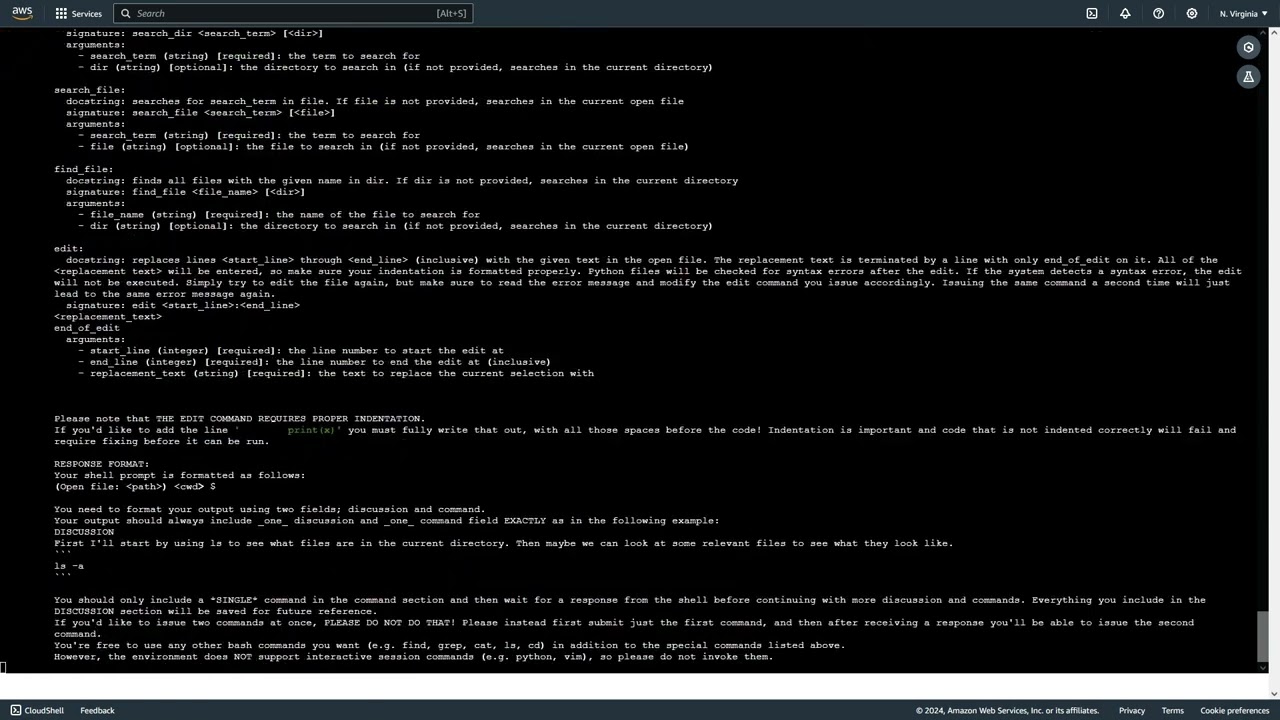Click the 2024 Amazon Web Services copyright text
This screenshot has width=1280, height=720.
click(x=1007, y=710)
